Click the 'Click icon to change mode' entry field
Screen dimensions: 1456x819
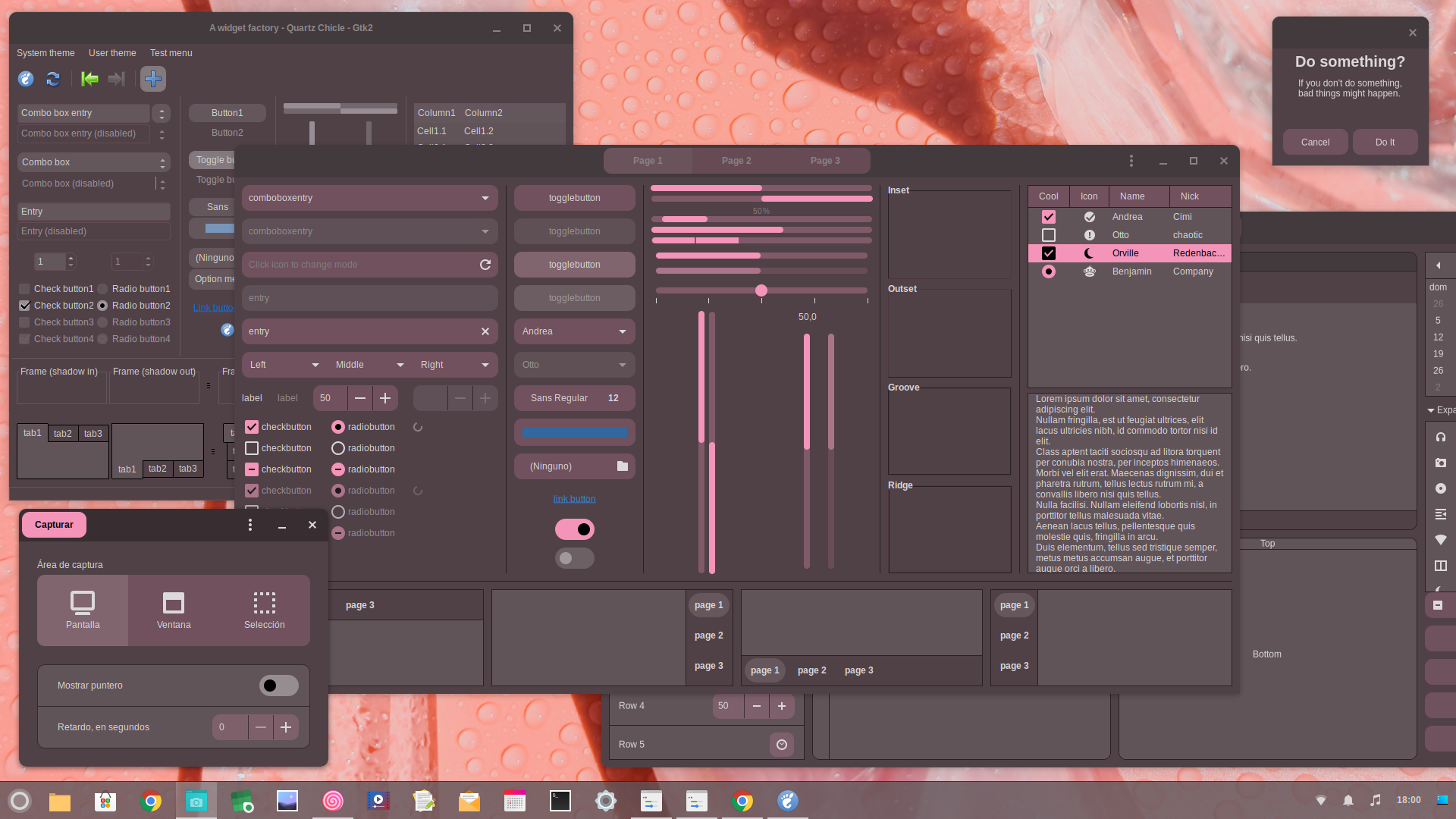[370, 265]
